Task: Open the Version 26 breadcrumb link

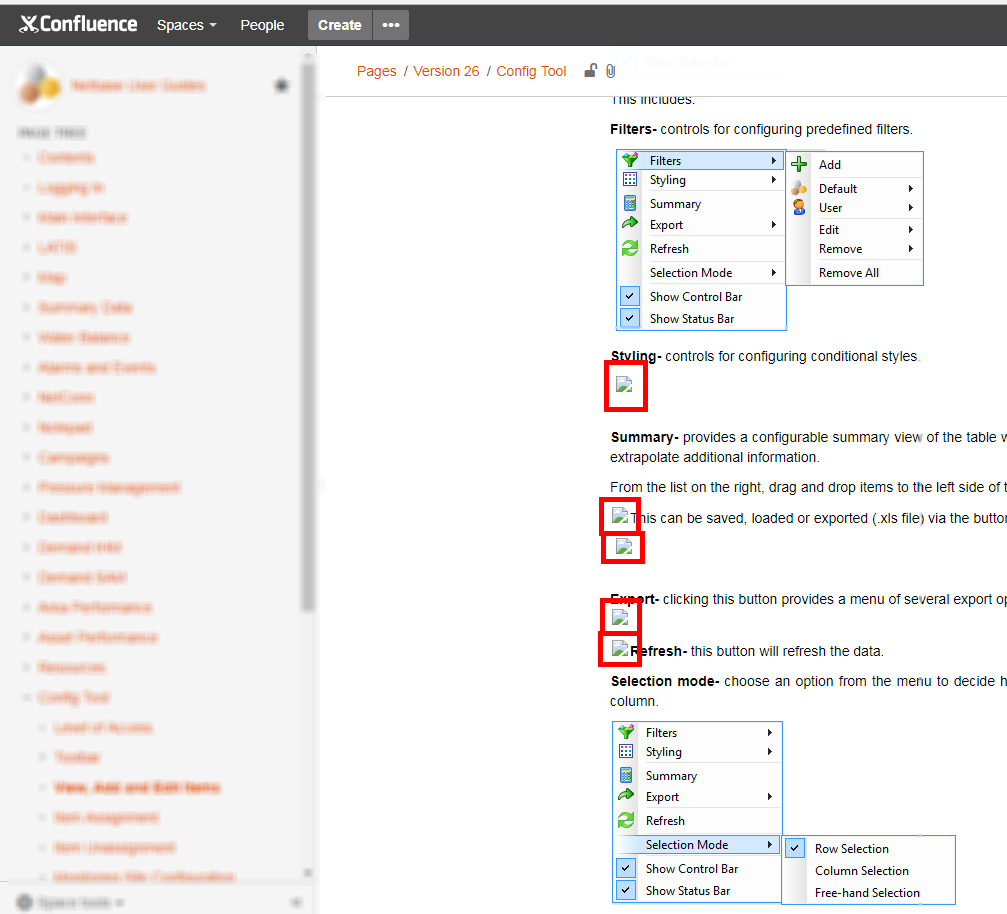Action: point(446,71)
